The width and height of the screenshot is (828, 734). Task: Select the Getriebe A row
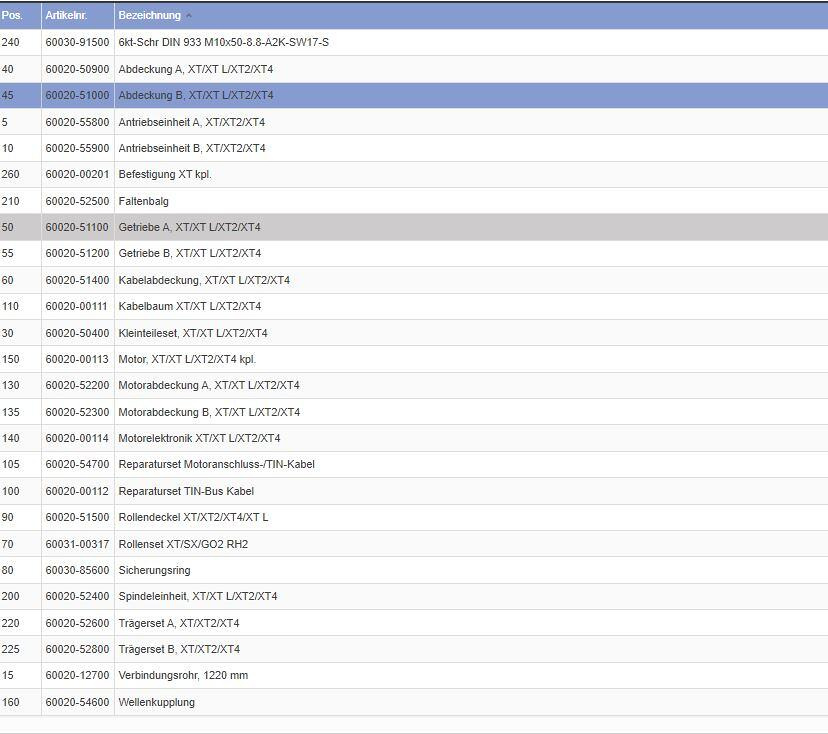(189, 227)
